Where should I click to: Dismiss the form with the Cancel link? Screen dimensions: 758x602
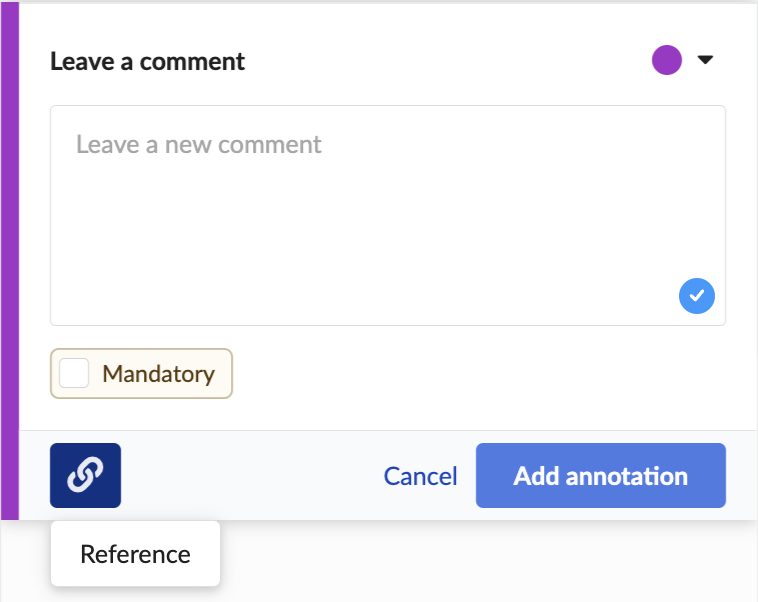(x=420, y=476)
